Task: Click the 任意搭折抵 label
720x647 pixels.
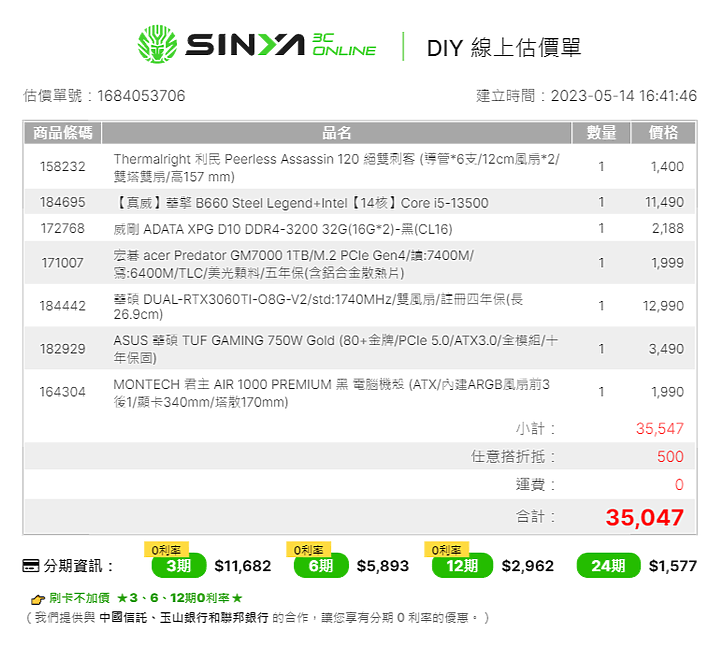Action: tap(513, 456)
